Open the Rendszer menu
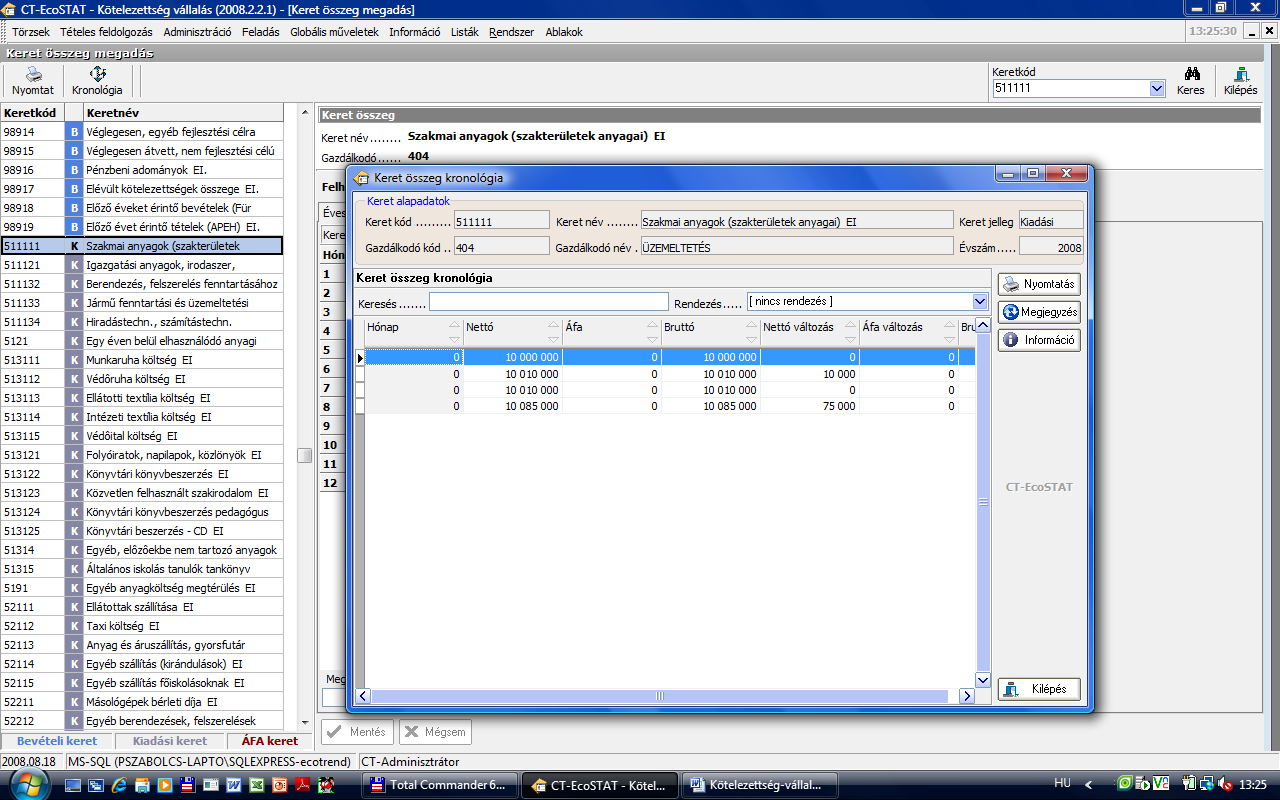Viewport: 1280px width, 800px height. click(x=511, y=32)
